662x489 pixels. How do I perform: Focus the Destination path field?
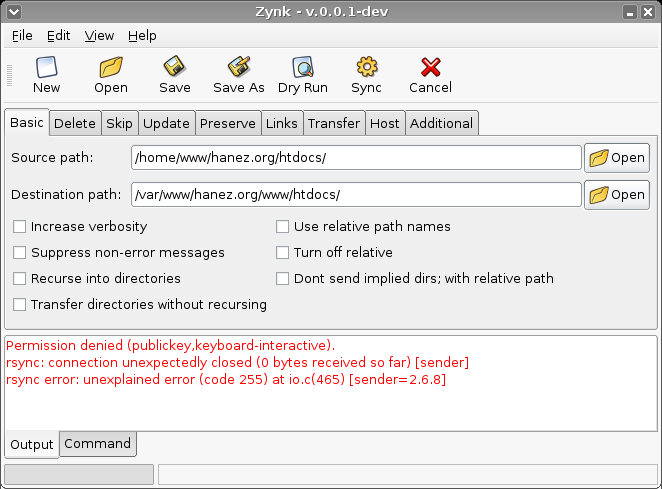tap(356, 195)
